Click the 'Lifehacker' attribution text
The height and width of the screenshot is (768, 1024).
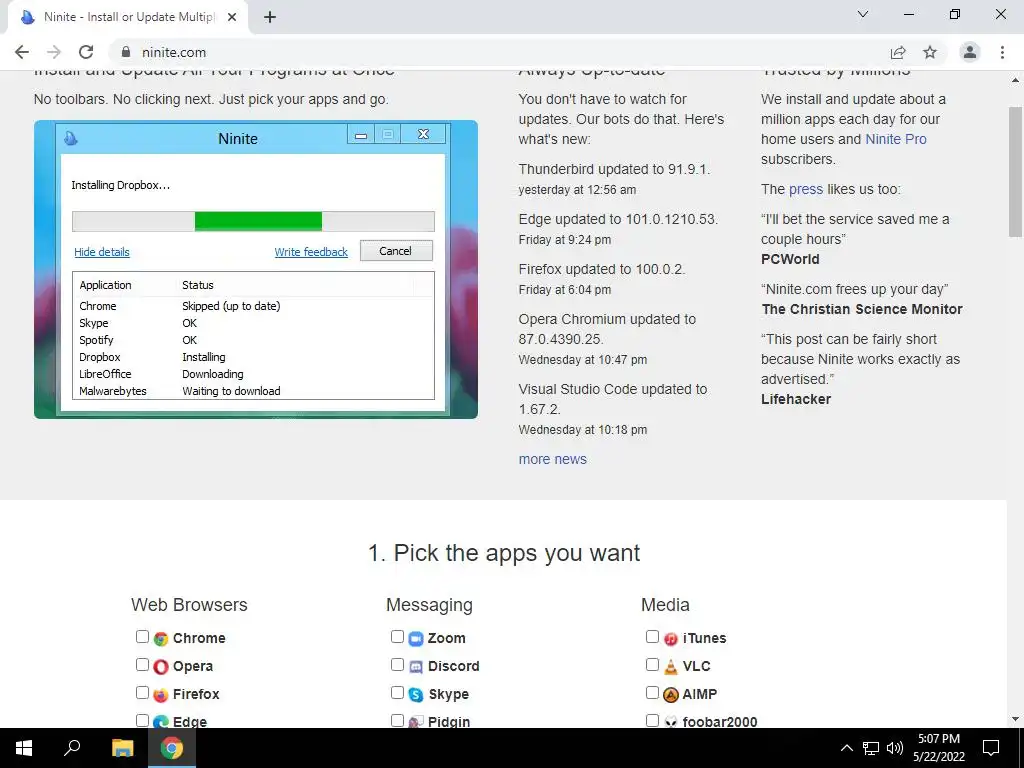pyautogui.click(x=796, y=399)
